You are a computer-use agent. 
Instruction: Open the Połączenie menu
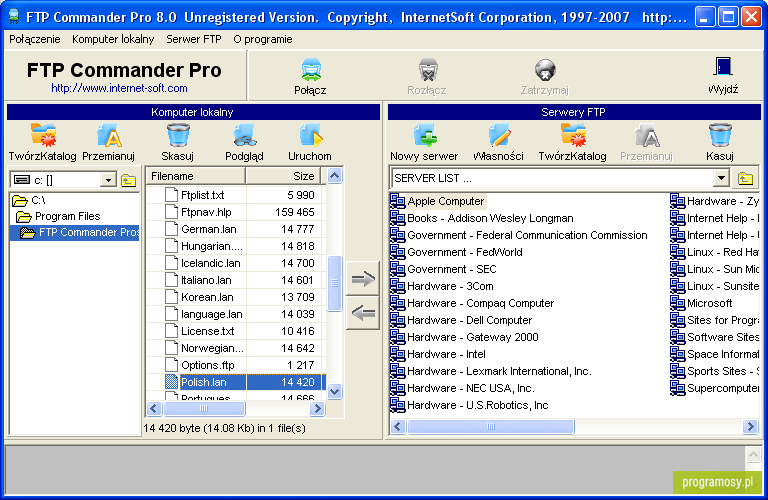click(35, 39)
